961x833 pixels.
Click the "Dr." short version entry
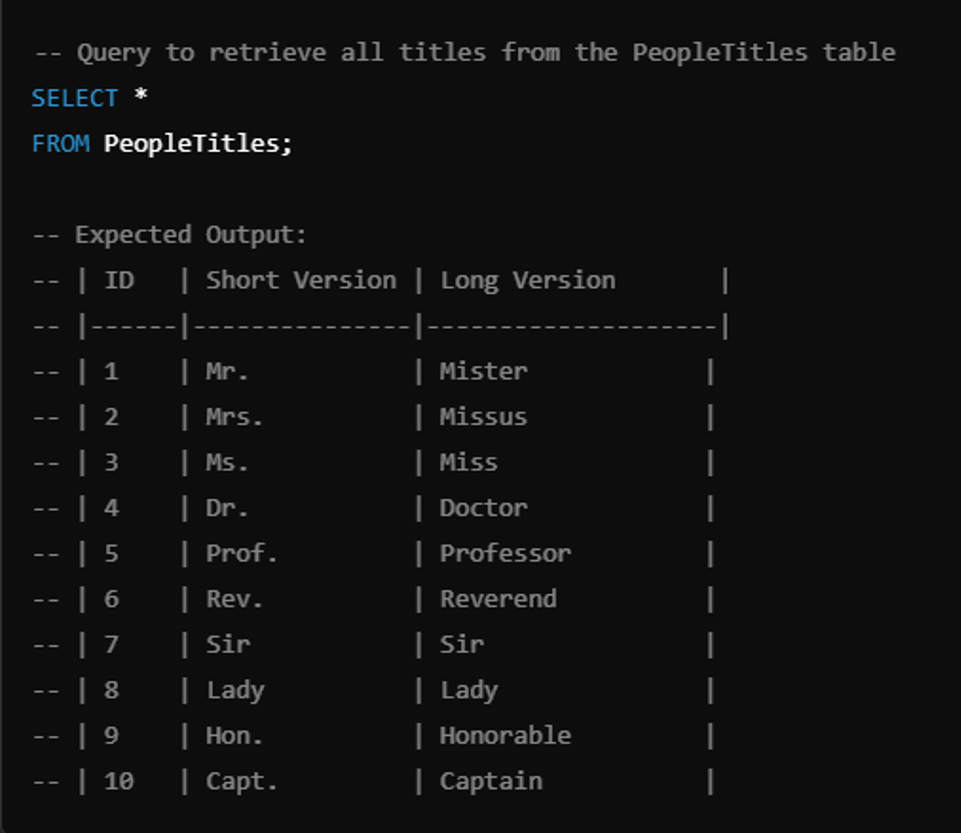228,508
